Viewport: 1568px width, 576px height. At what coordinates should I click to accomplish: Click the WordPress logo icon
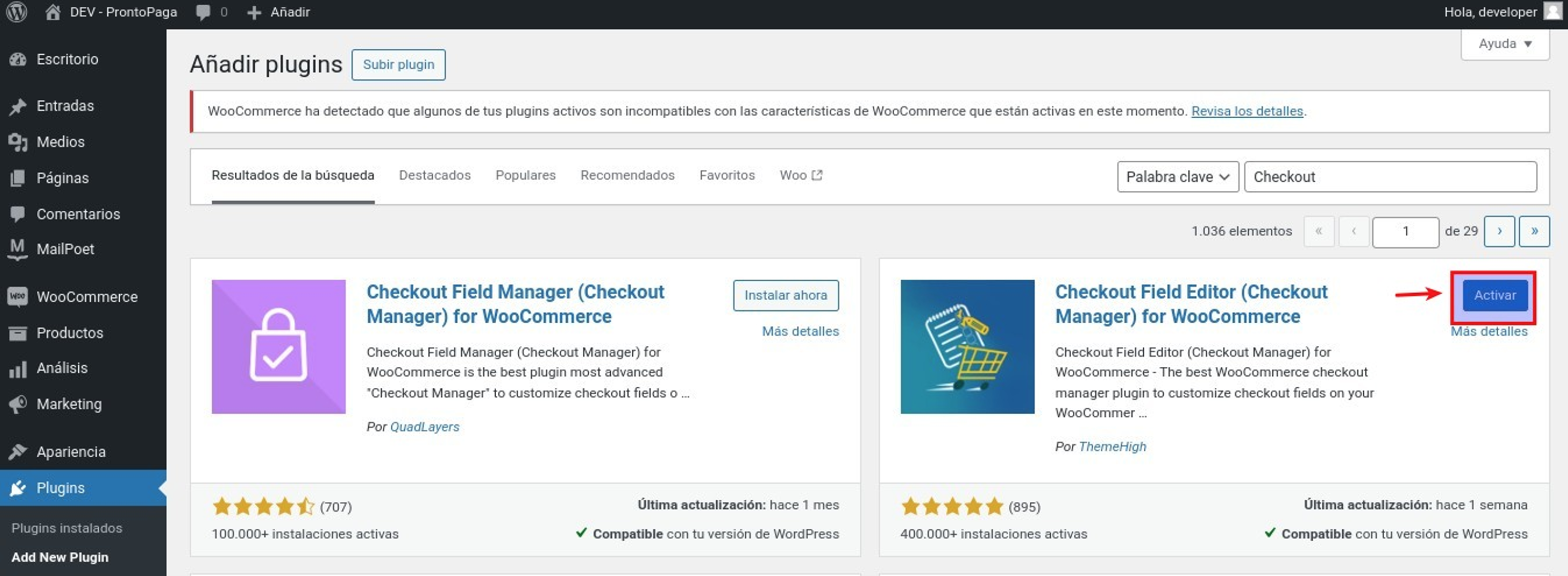pyautogui.click(x=16, y=12)
